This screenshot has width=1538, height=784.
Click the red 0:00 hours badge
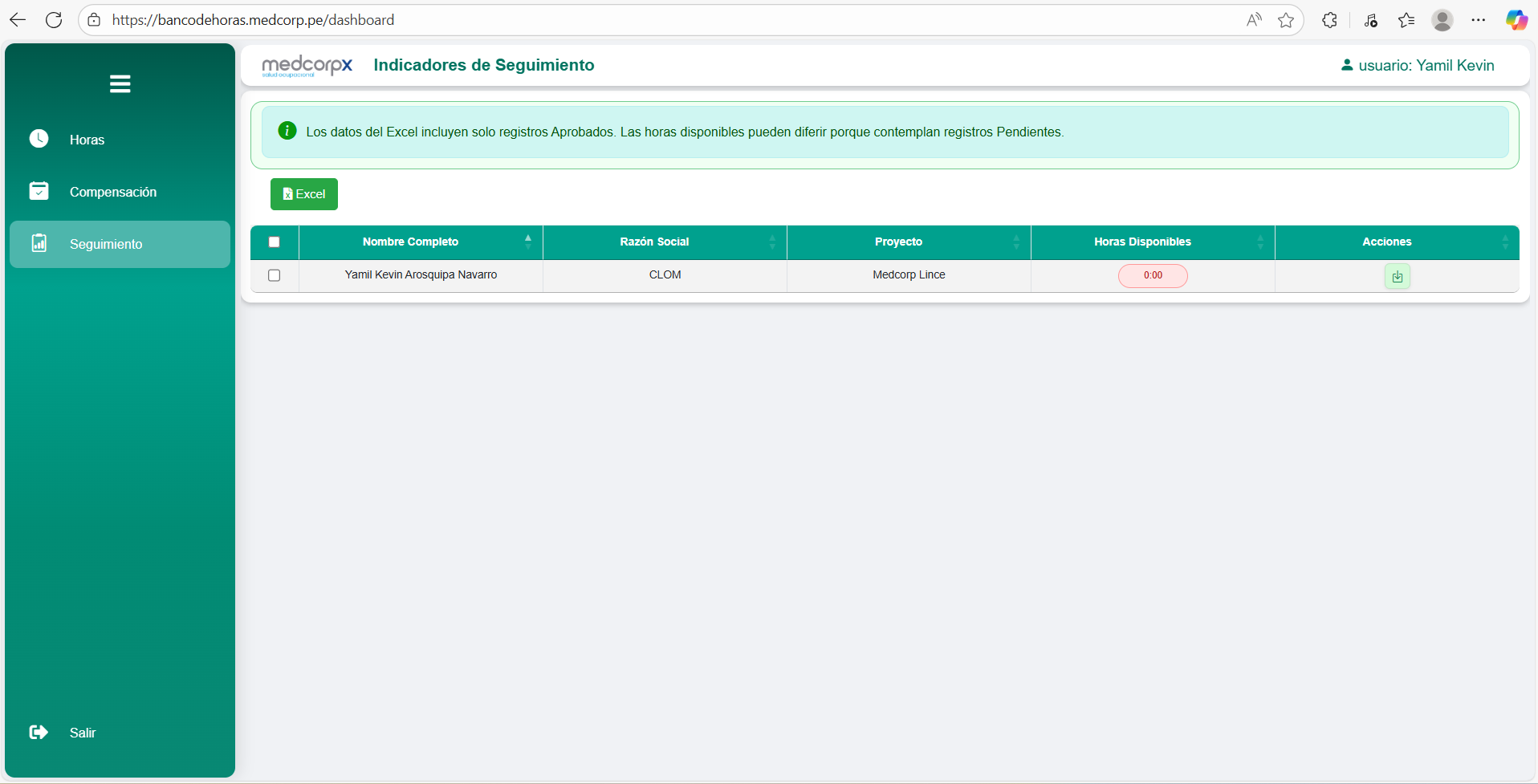click(x=1153, y=275)
